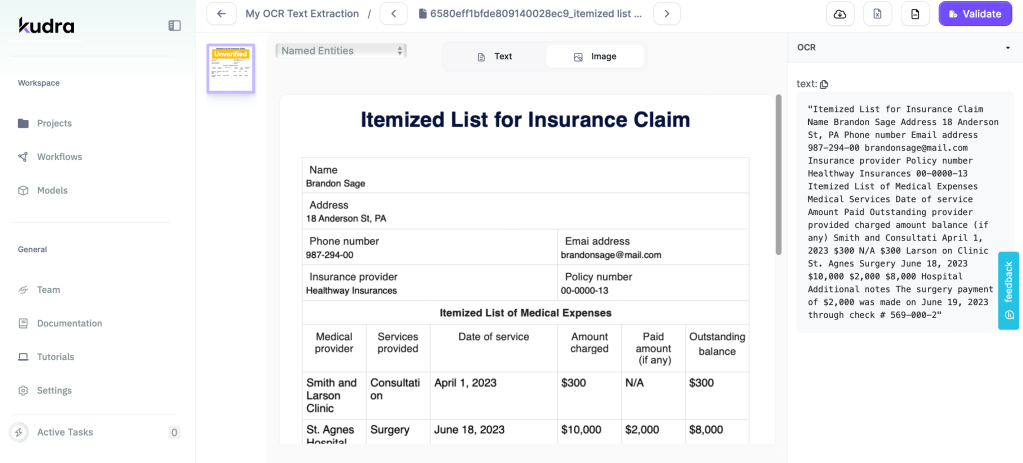Screen dimensions: 1023x463
Task: Click policy number '00-0000-13' in document
Action: pyautogui.click(x=585, y=291)
